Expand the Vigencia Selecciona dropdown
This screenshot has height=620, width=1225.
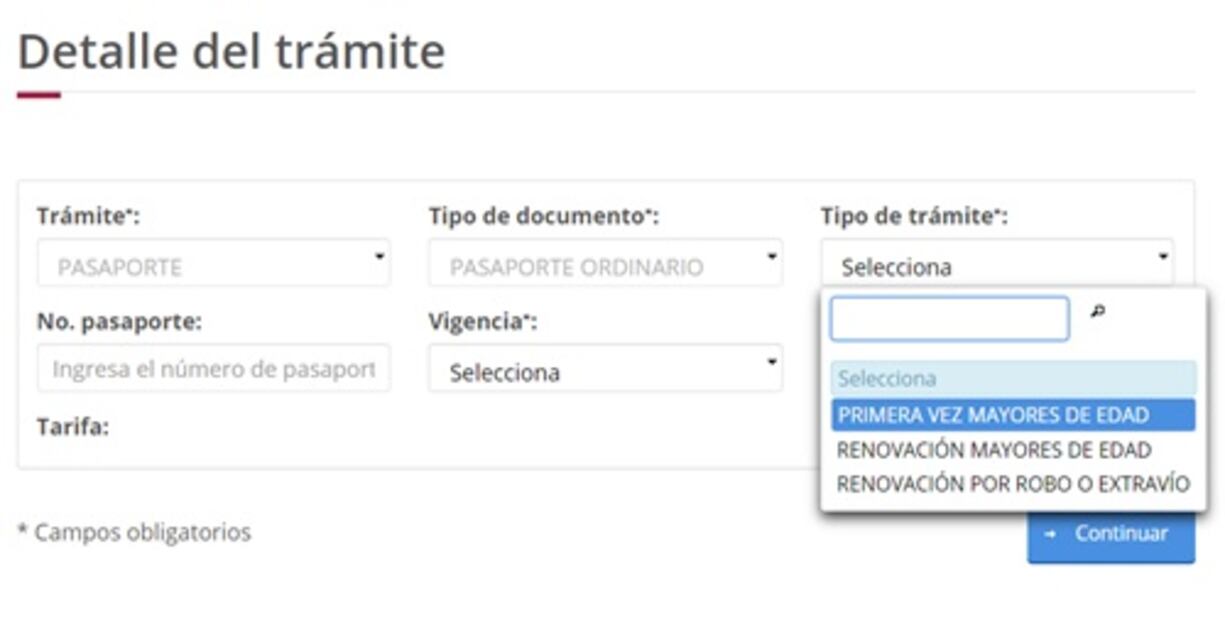pos(606,368)
